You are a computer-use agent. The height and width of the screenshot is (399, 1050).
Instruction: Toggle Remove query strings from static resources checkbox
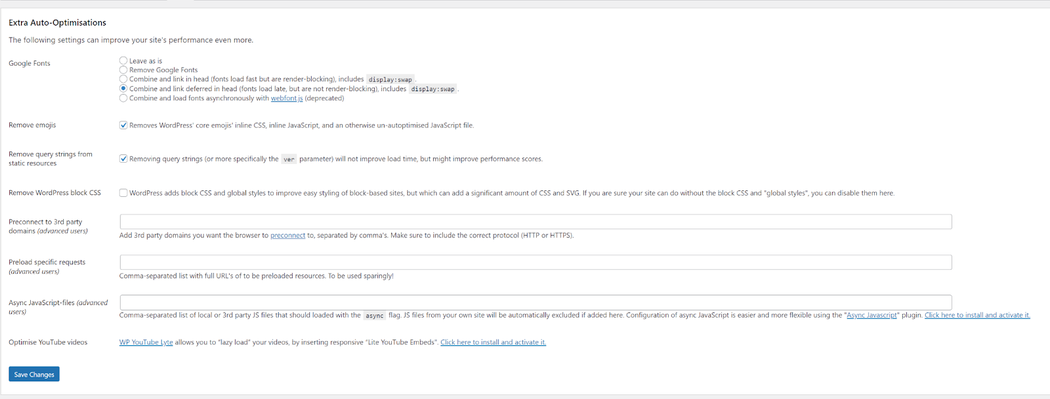123,159
